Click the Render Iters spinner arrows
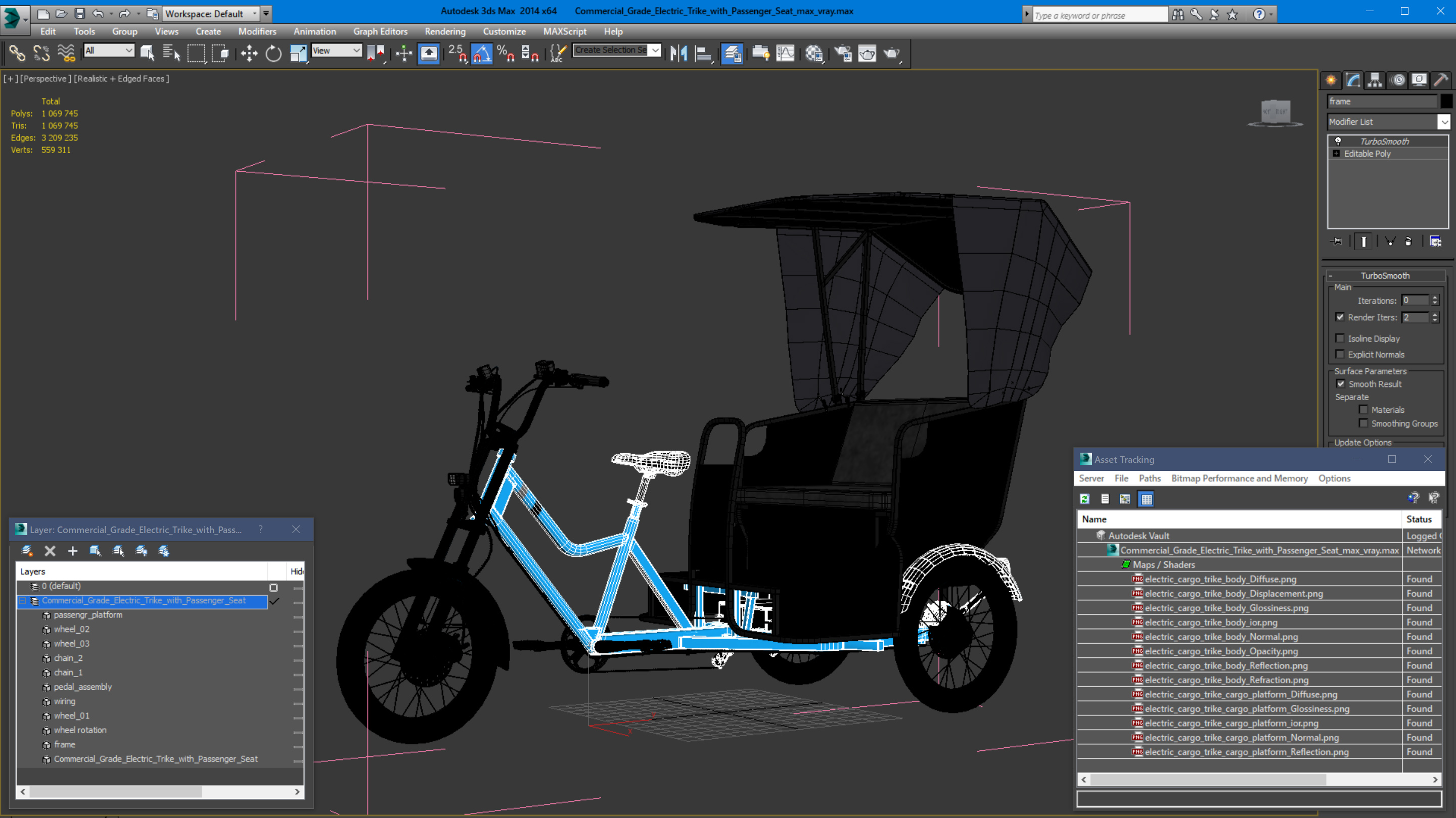 1435,317
